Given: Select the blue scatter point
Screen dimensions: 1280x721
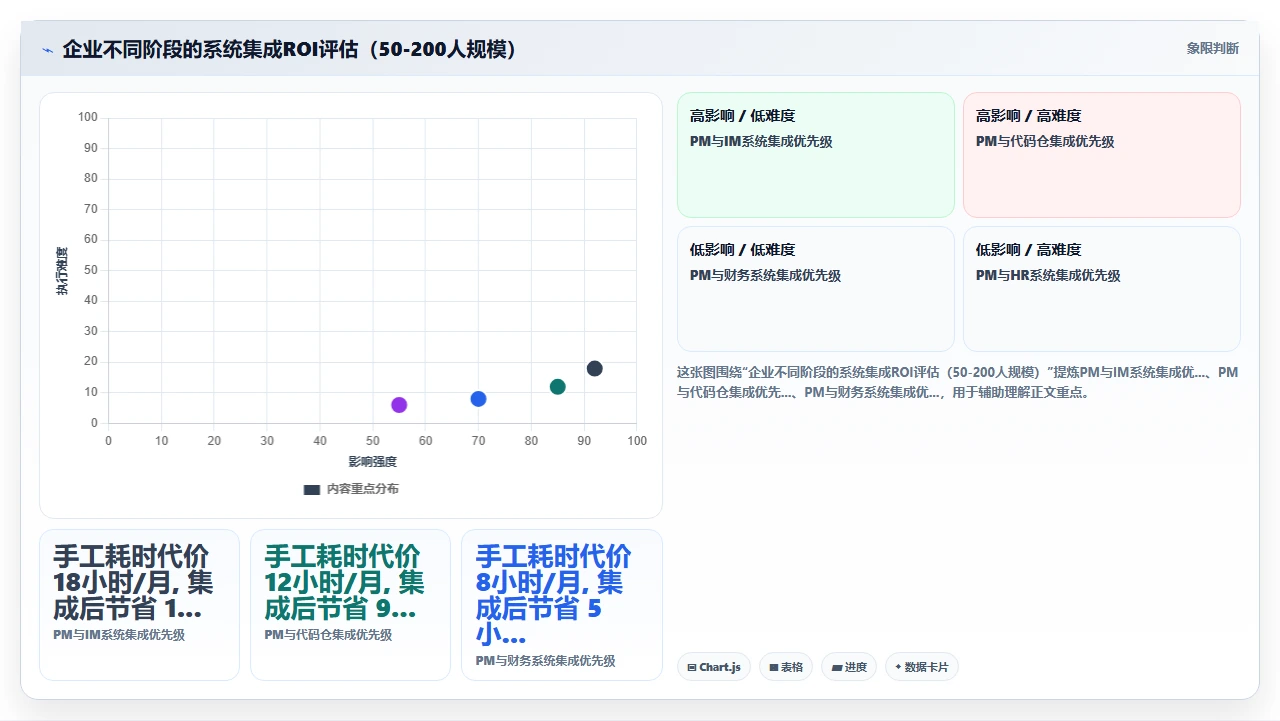Looking at the screenshot, I should coord(478,399).
